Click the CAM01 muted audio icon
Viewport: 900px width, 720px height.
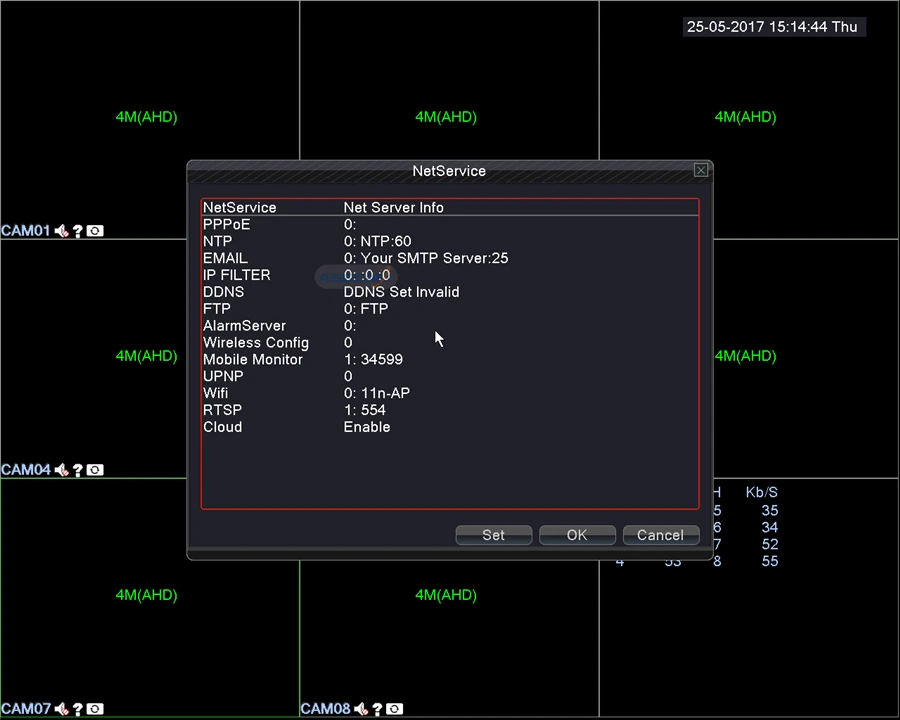(x=61, y=231)
